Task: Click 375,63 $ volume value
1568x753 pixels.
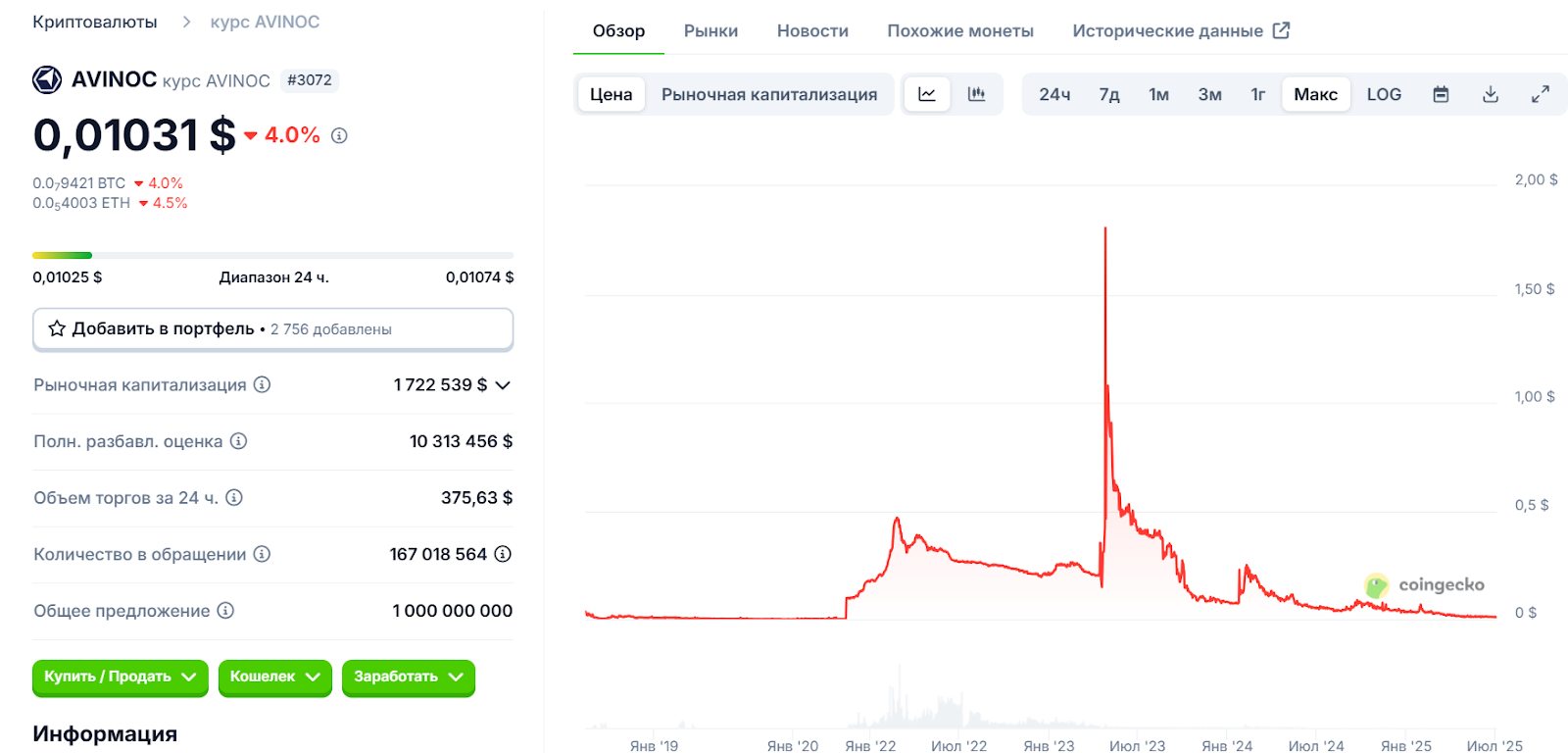Action: pyautogui.click(x=476, y=497)
